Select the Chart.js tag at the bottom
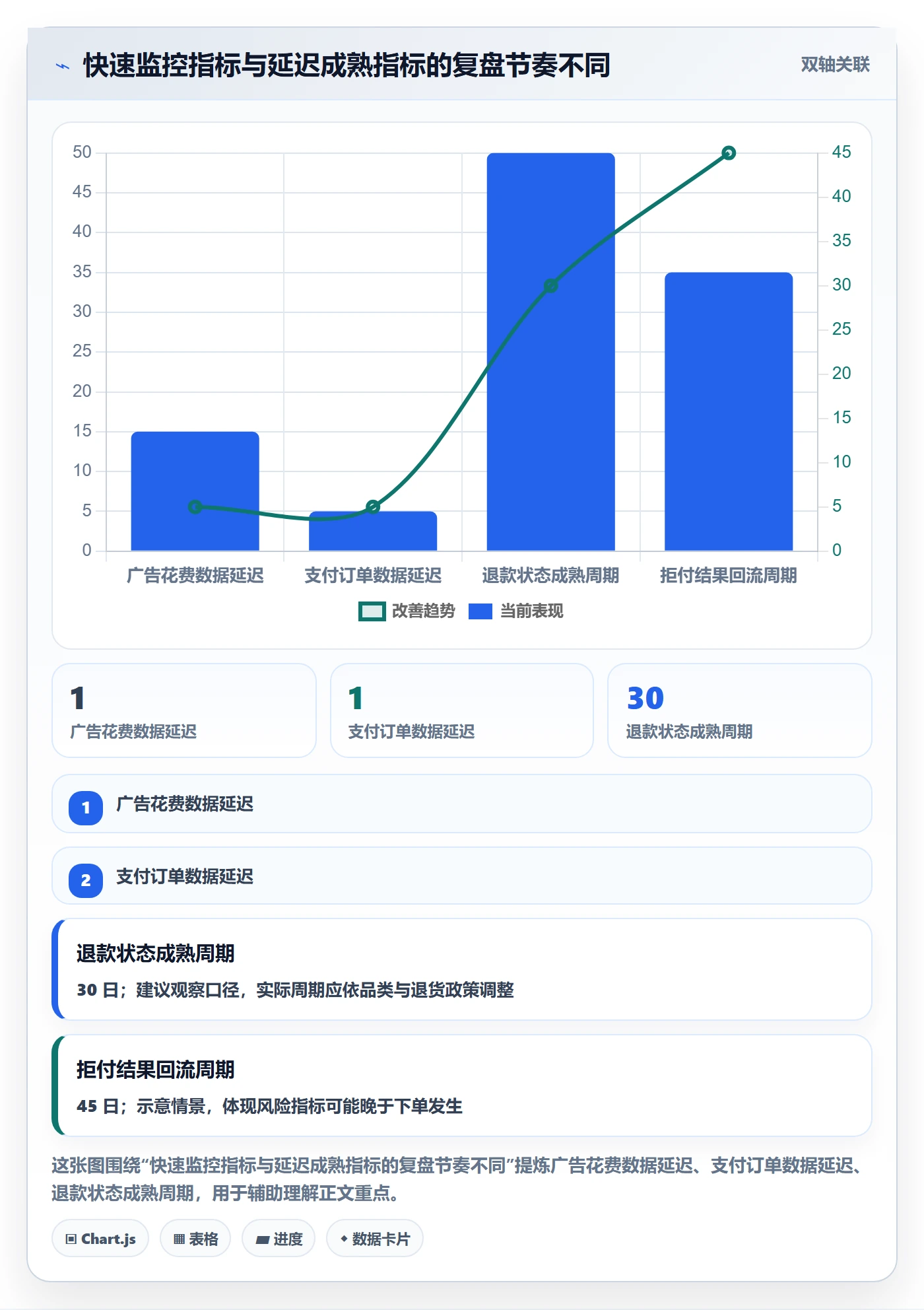The height and width of the screenshot is (1310, 924). point(100,1239)
